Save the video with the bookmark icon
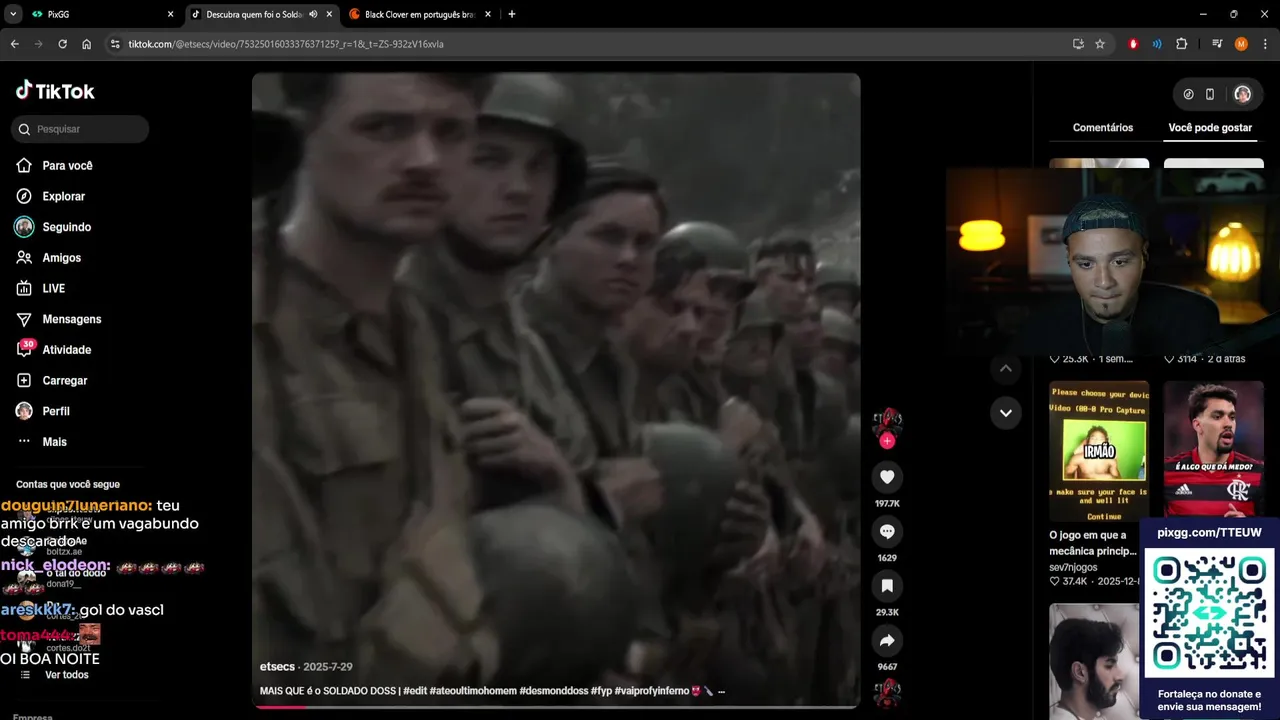1280x720 pixels. click(887, 586)
